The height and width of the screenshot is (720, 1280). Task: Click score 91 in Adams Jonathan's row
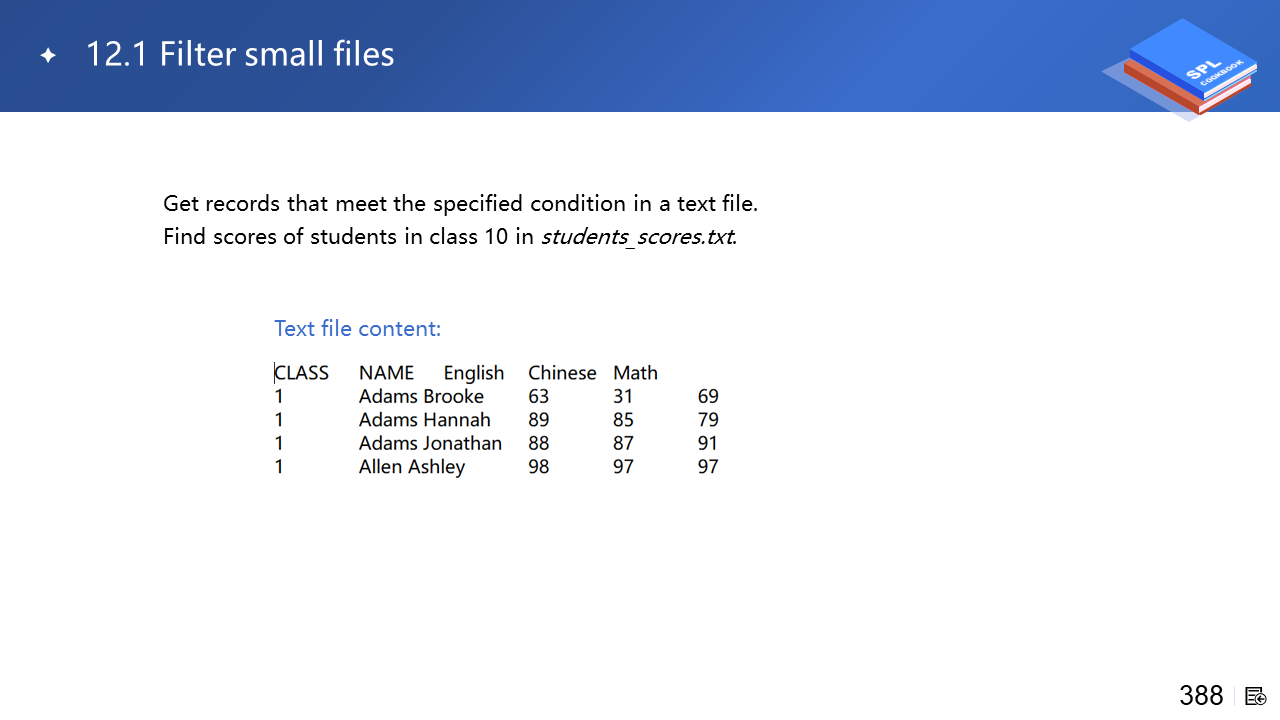(x=708, y=443)
